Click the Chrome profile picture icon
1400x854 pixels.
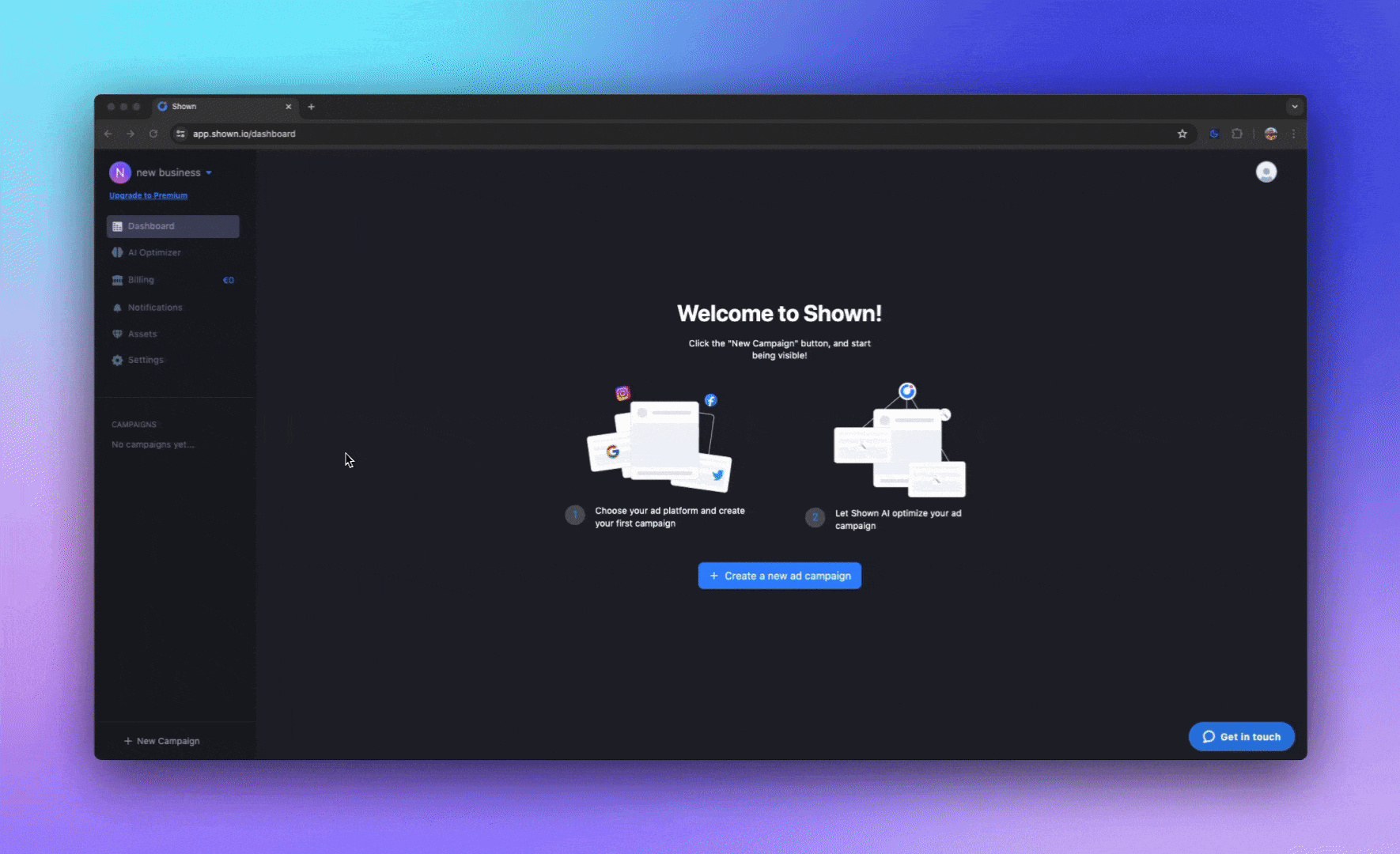pyautogui.click(x=1271, y=134)
